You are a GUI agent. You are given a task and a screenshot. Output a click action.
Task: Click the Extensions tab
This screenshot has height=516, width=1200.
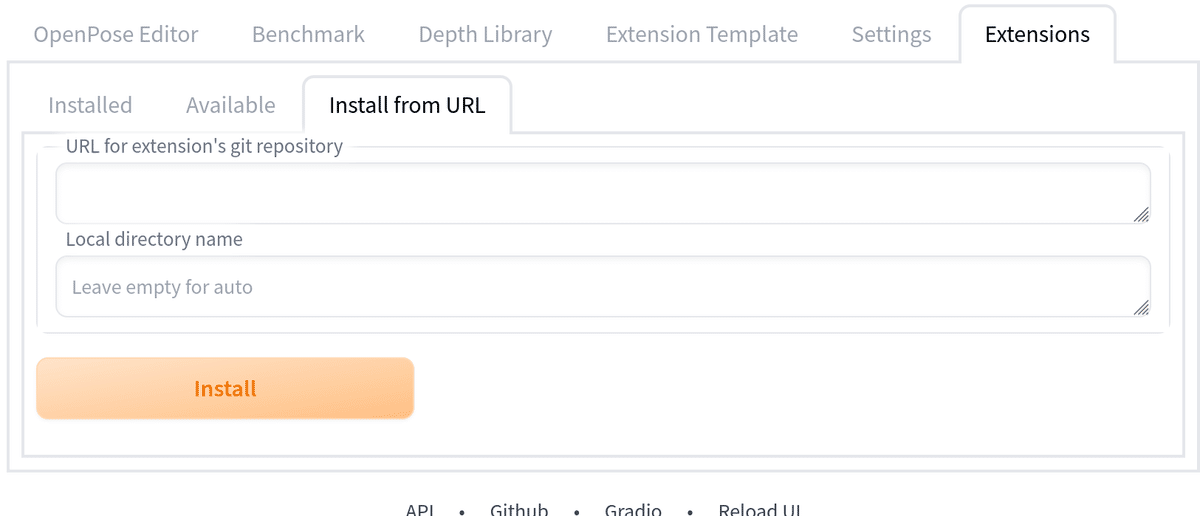1037,34
